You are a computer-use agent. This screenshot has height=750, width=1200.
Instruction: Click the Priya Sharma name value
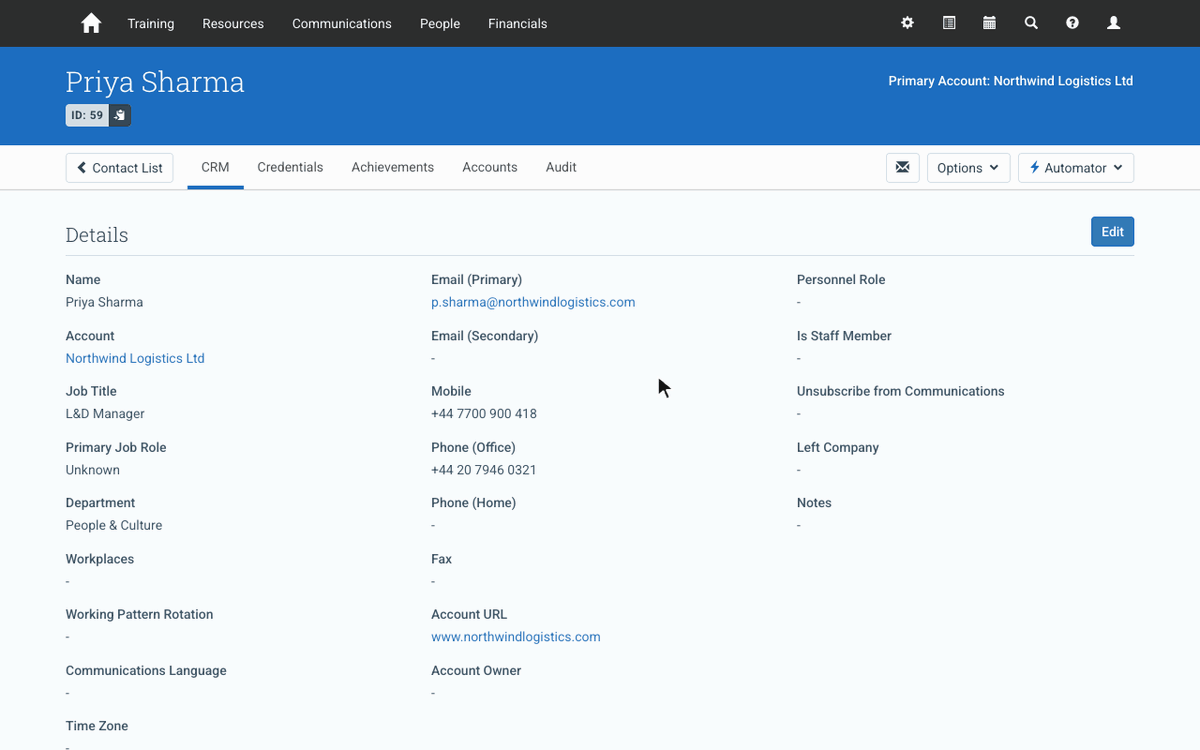[104, 302]
